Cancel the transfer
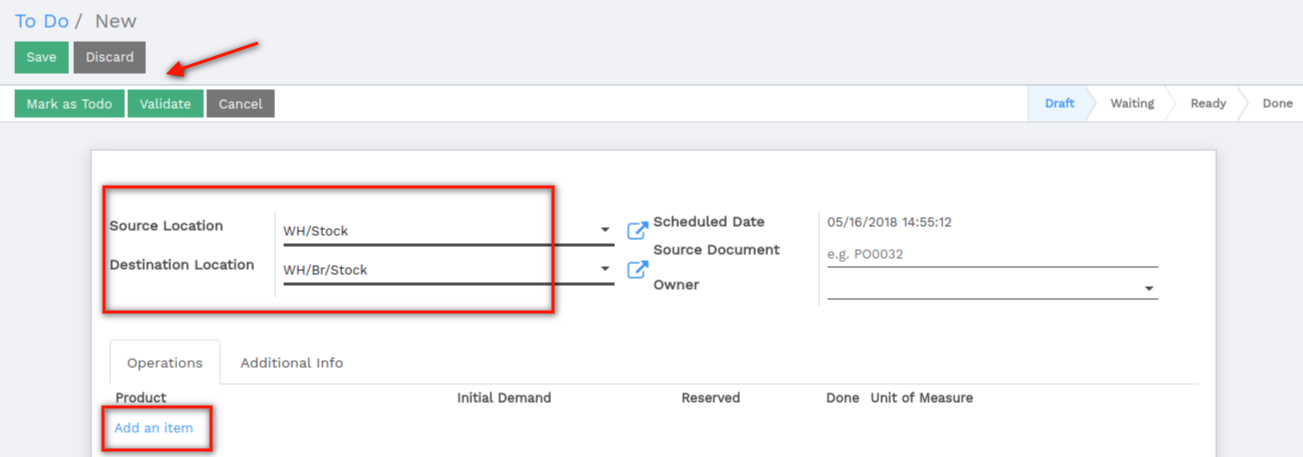This screenshot has width=1303, height=457. tap(241, 104)
